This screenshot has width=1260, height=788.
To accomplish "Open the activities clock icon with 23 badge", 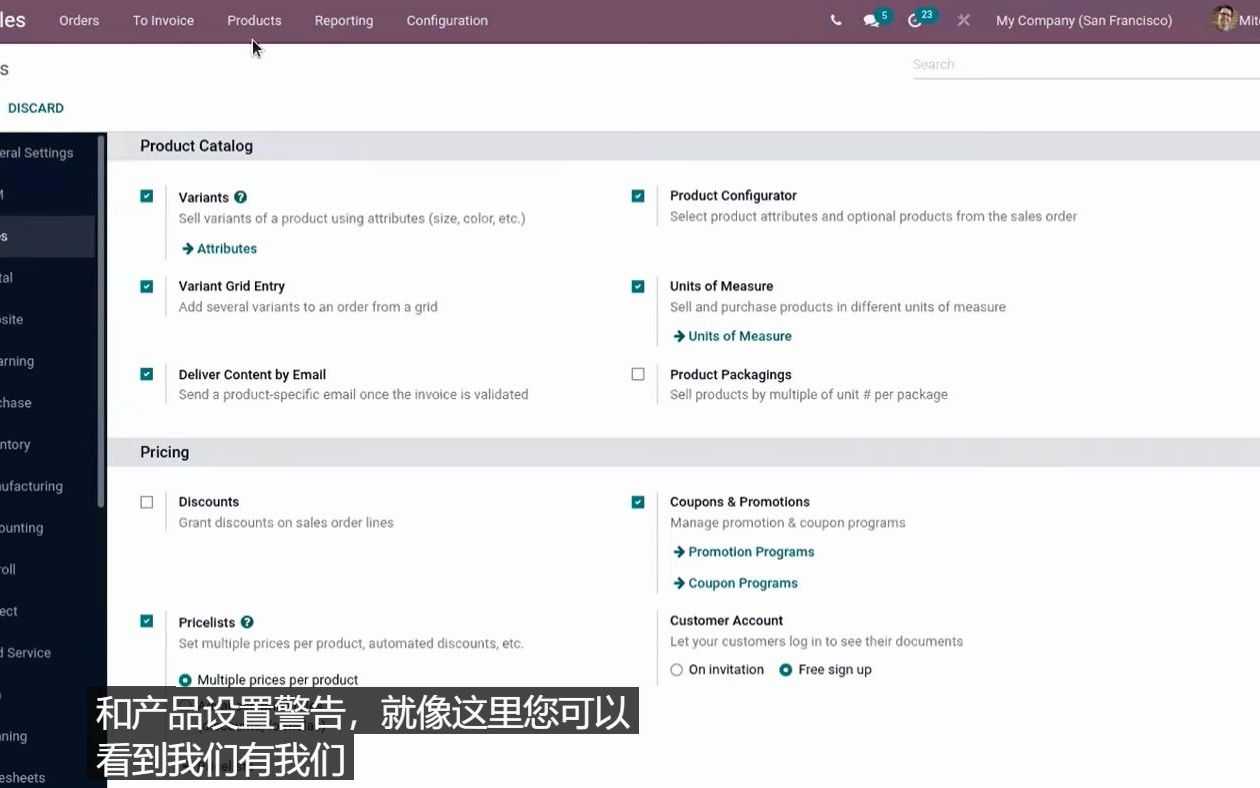I will point(917,20).
